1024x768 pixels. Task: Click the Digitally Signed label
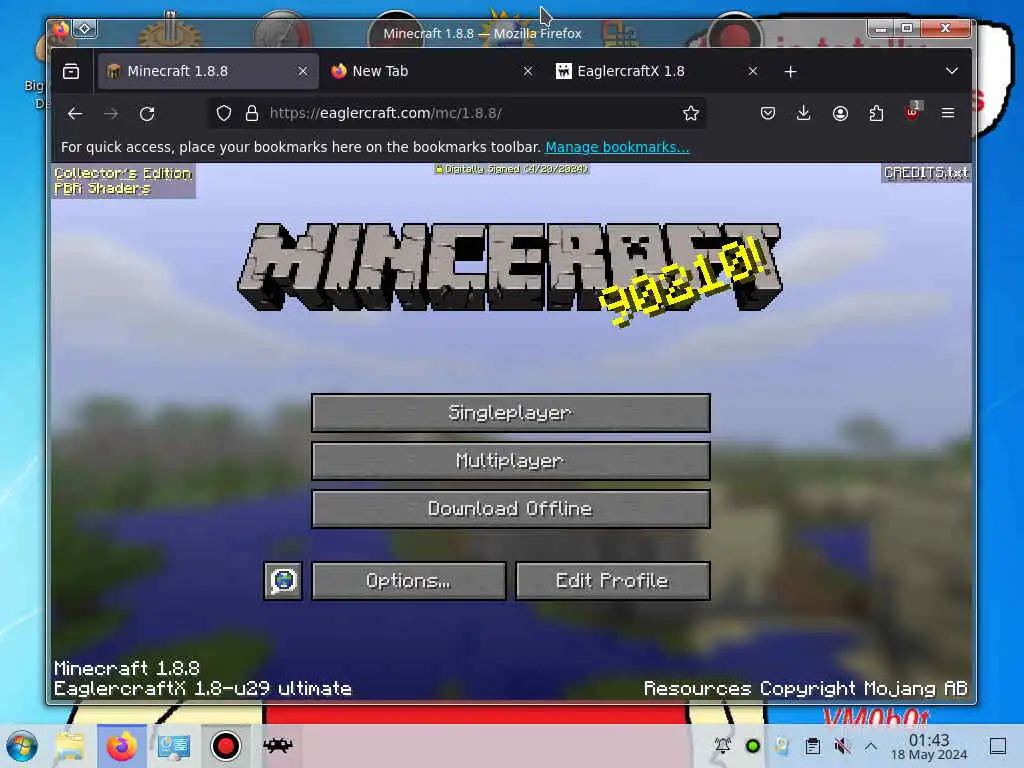[512, 169]
